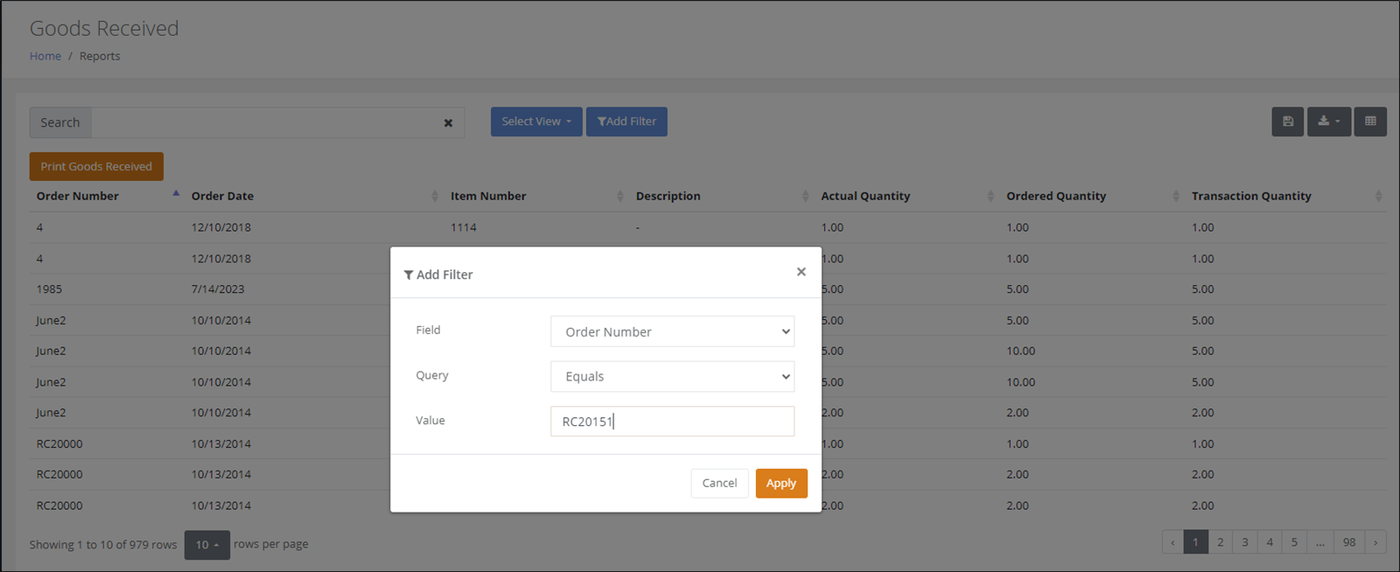Clear the search box with the x icon
Screen dimensions: 1400x572
click(x=448, y=123)
